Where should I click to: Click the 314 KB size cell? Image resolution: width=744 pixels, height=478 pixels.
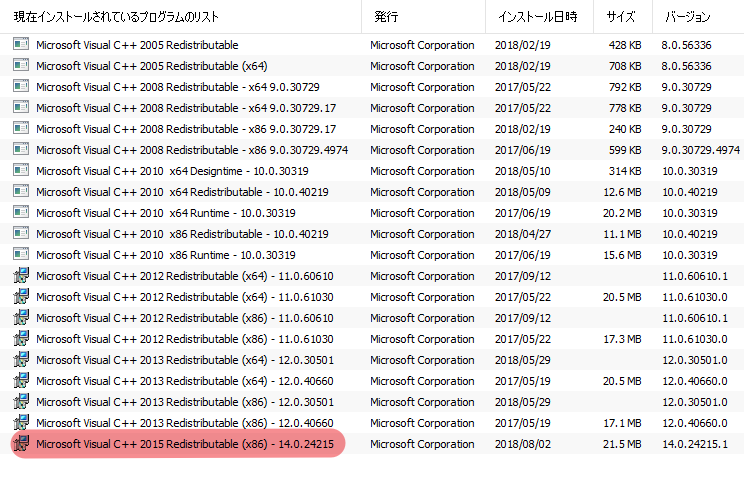point(625,171)
